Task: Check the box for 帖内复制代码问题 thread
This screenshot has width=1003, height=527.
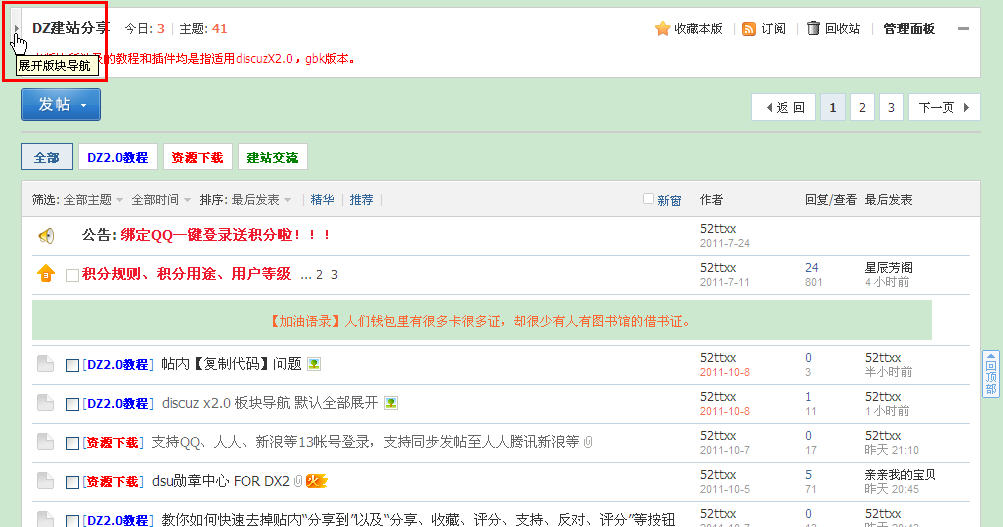Action: [x=72, y=366]
